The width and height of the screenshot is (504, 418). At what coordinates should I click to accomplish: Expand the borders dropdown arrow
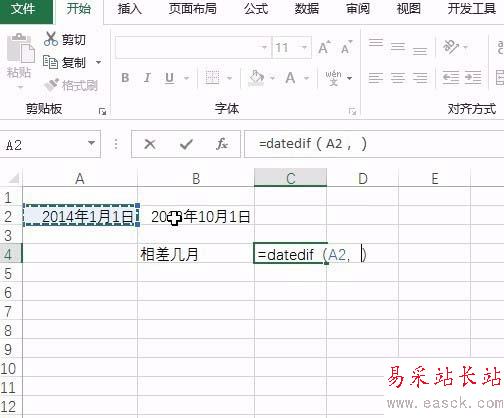point(230,79)
